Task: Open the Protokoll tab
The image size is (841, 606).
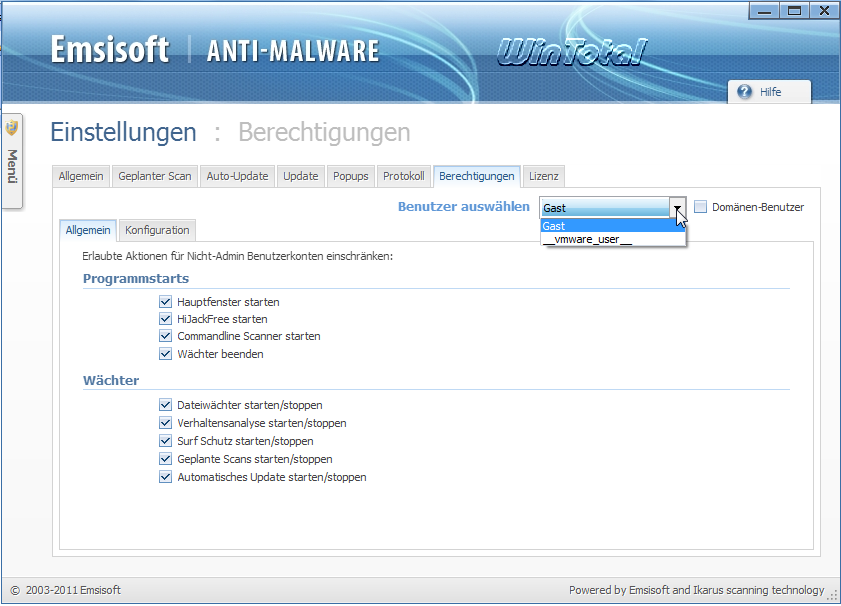Action: [x=403, y=176]
